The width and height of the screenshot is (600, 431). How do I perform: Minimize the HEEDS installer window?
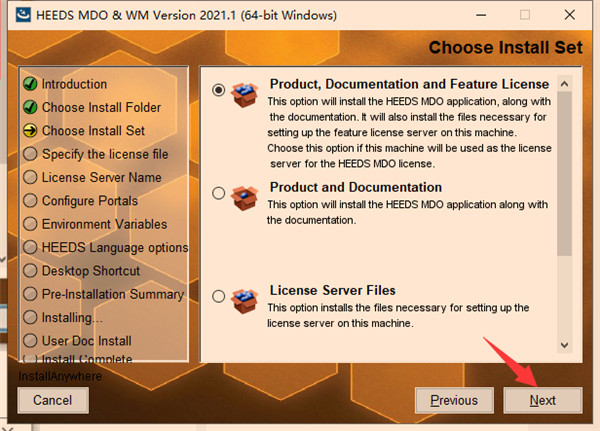481,15
